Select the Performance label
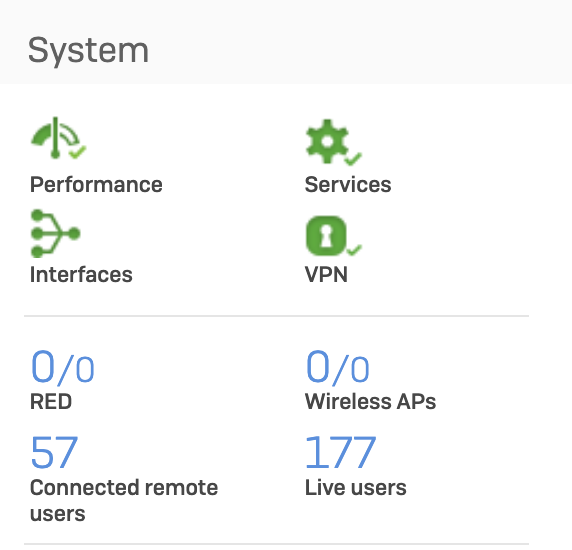The image size is (572, 550). point(96,185)
